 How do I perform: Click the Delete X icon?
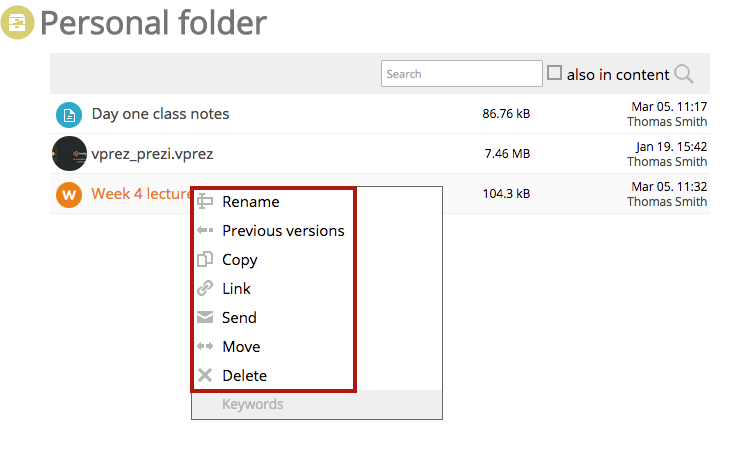click(x=205, y=375)
